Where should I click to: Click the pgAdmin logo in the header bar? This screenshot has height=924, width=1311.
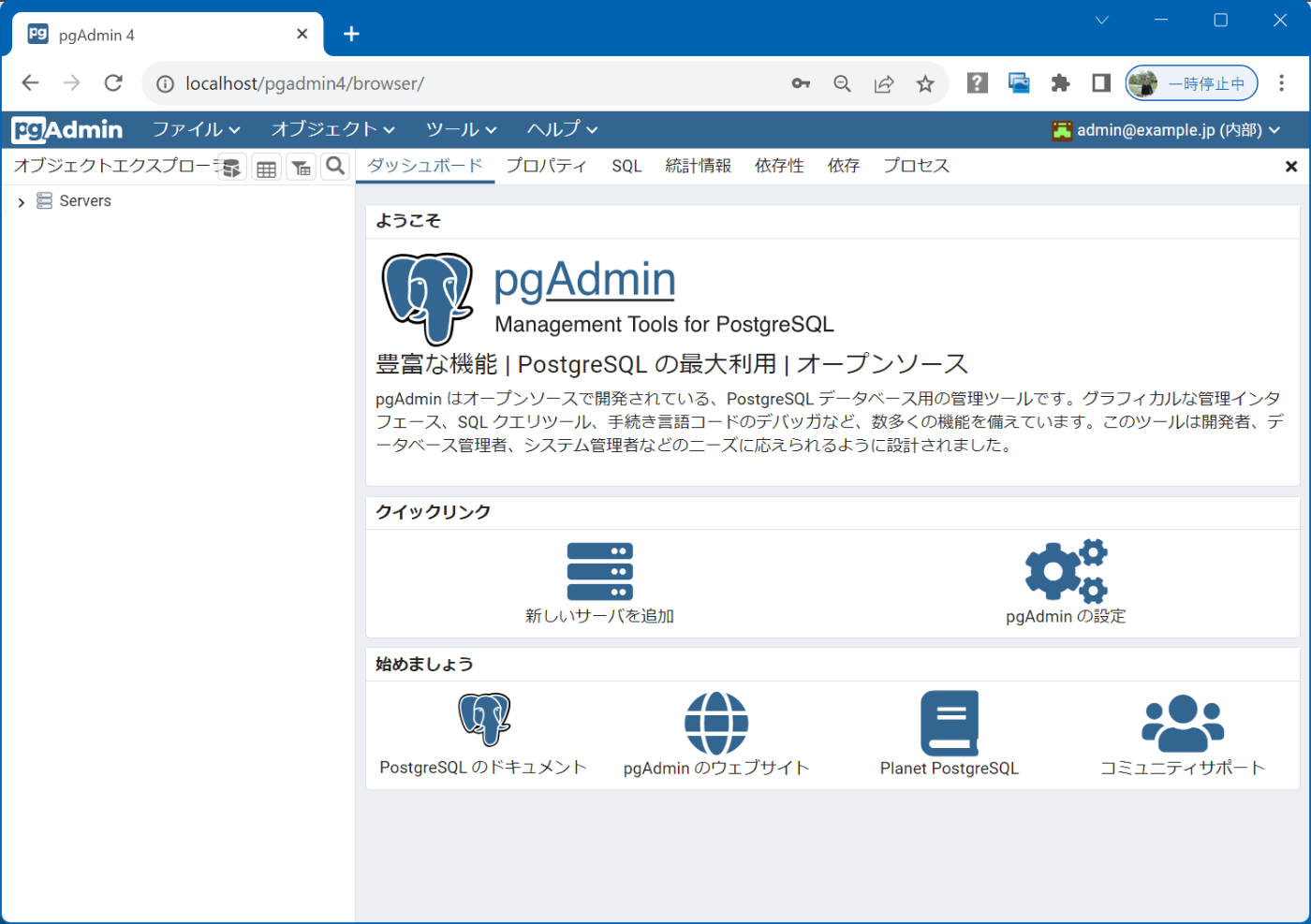[x=67, y=129]
